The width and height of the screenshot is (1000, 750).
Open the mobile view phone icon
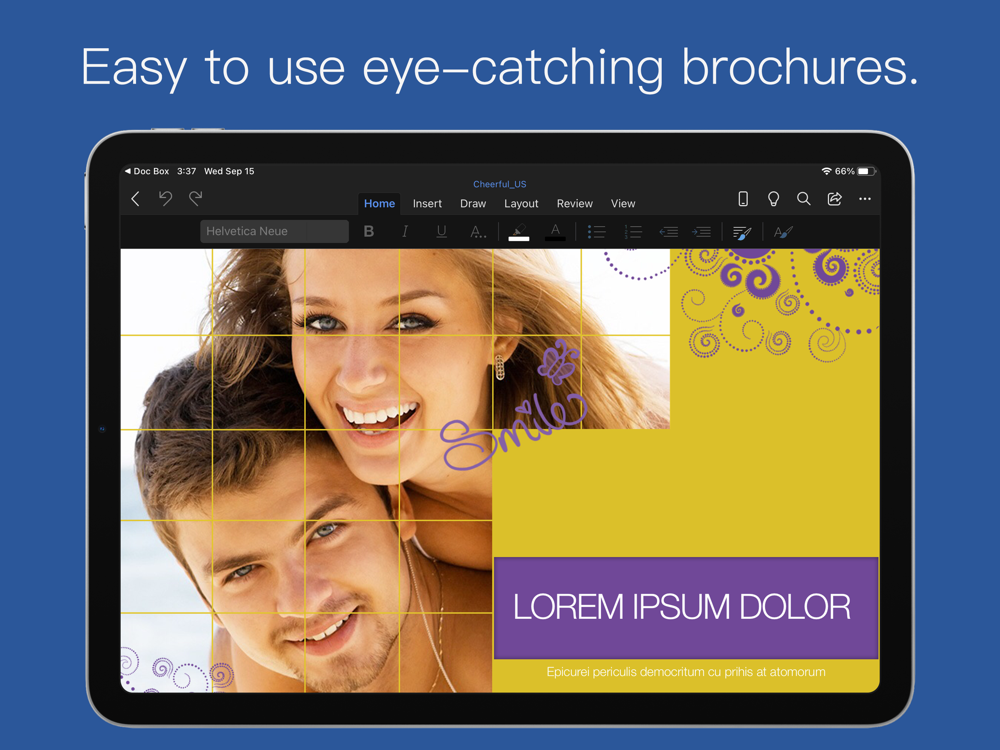pyautogui.click(x=743, y=199)
